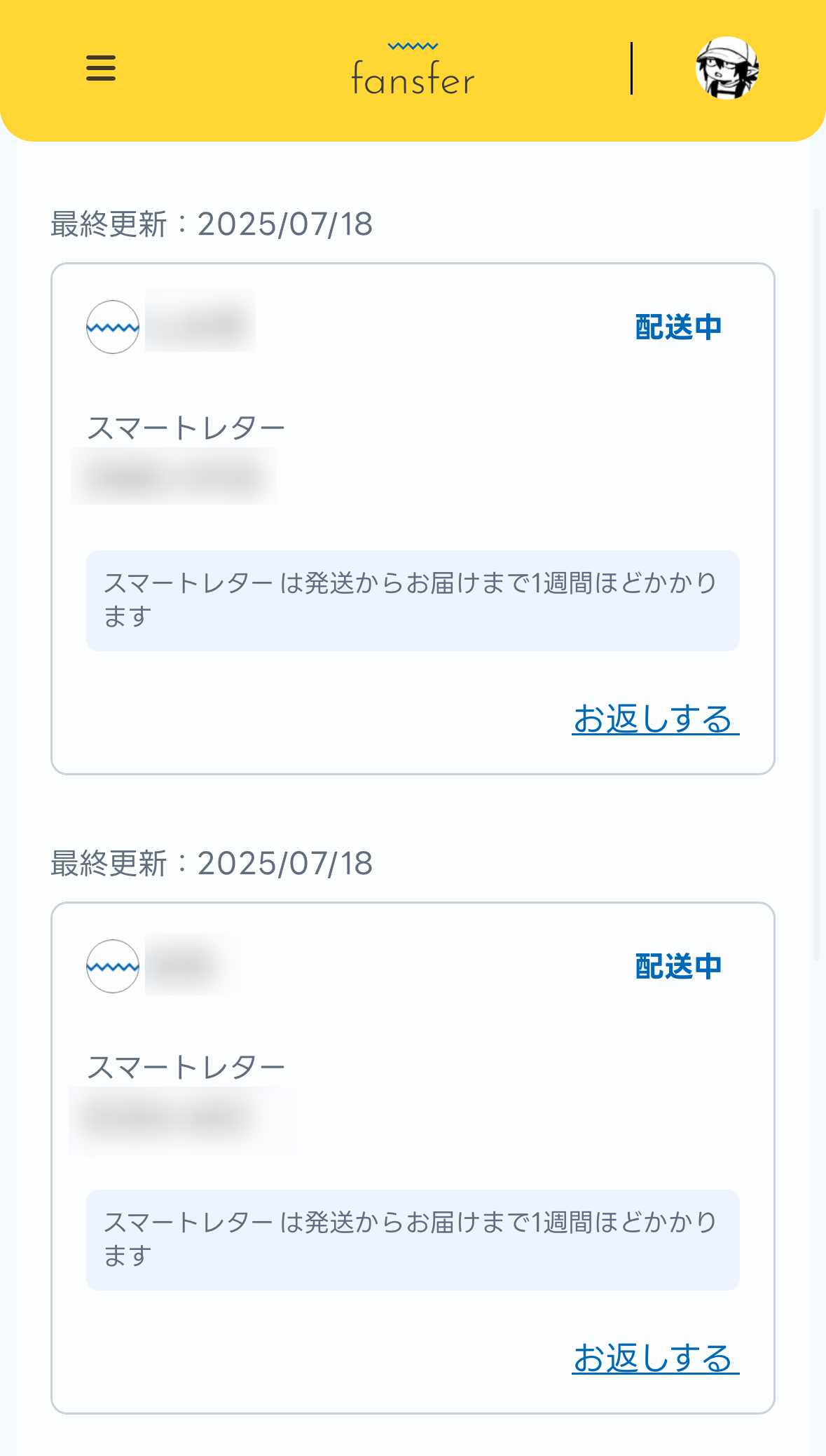Screen dimensions: 826x1456
Task: Click delivery time notice in first card
Action: coord(413,600)
